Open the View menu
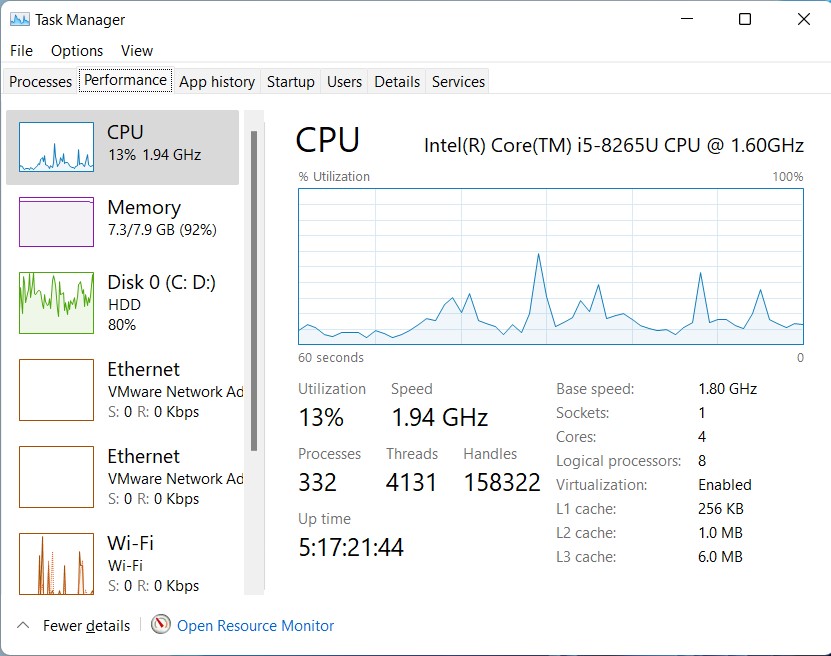The image size is (831, 656). click(x=137, y=50)
